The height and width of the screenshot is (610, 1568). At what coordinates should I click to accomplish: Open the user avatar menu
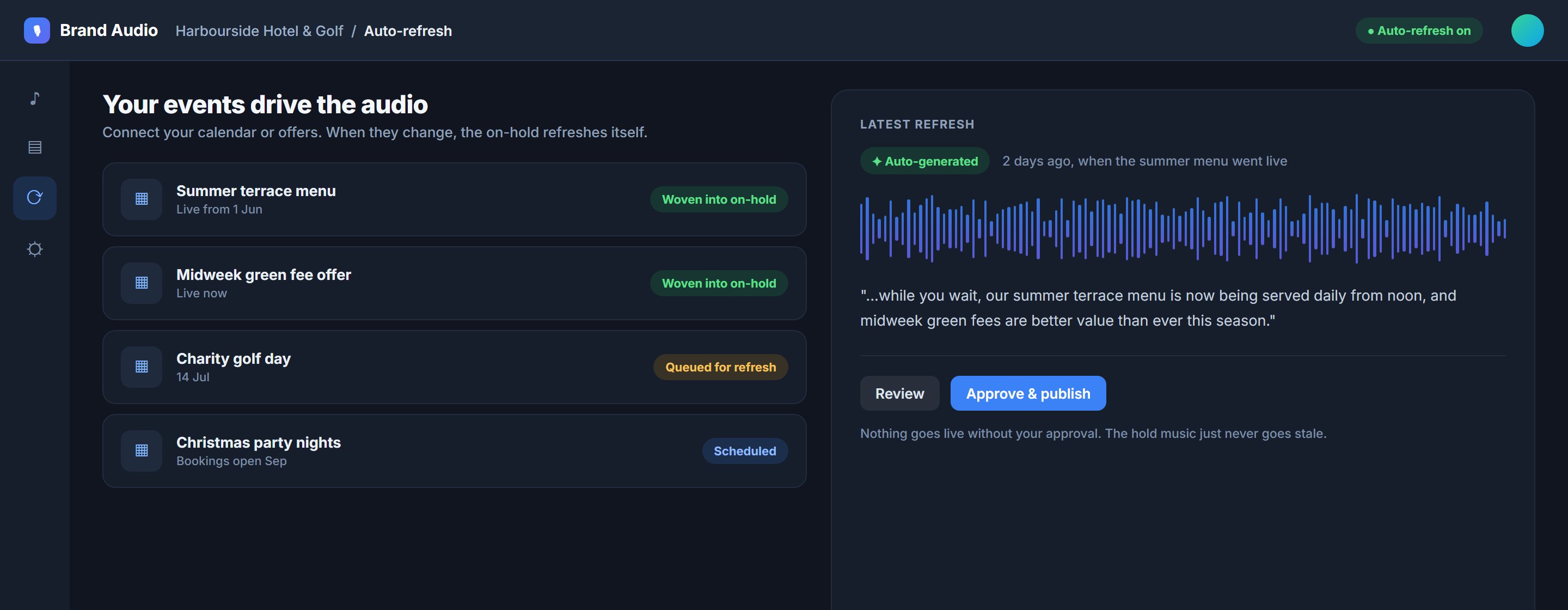pos(1527,30)
